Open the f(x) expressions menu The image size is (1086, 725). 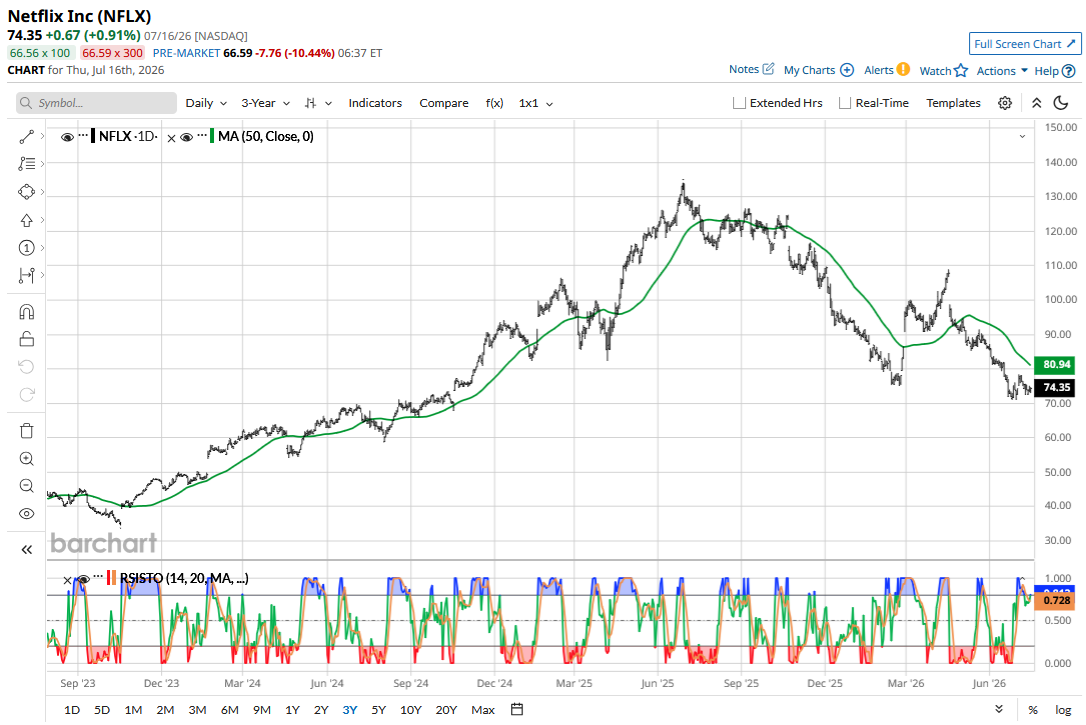coord(494,103)
